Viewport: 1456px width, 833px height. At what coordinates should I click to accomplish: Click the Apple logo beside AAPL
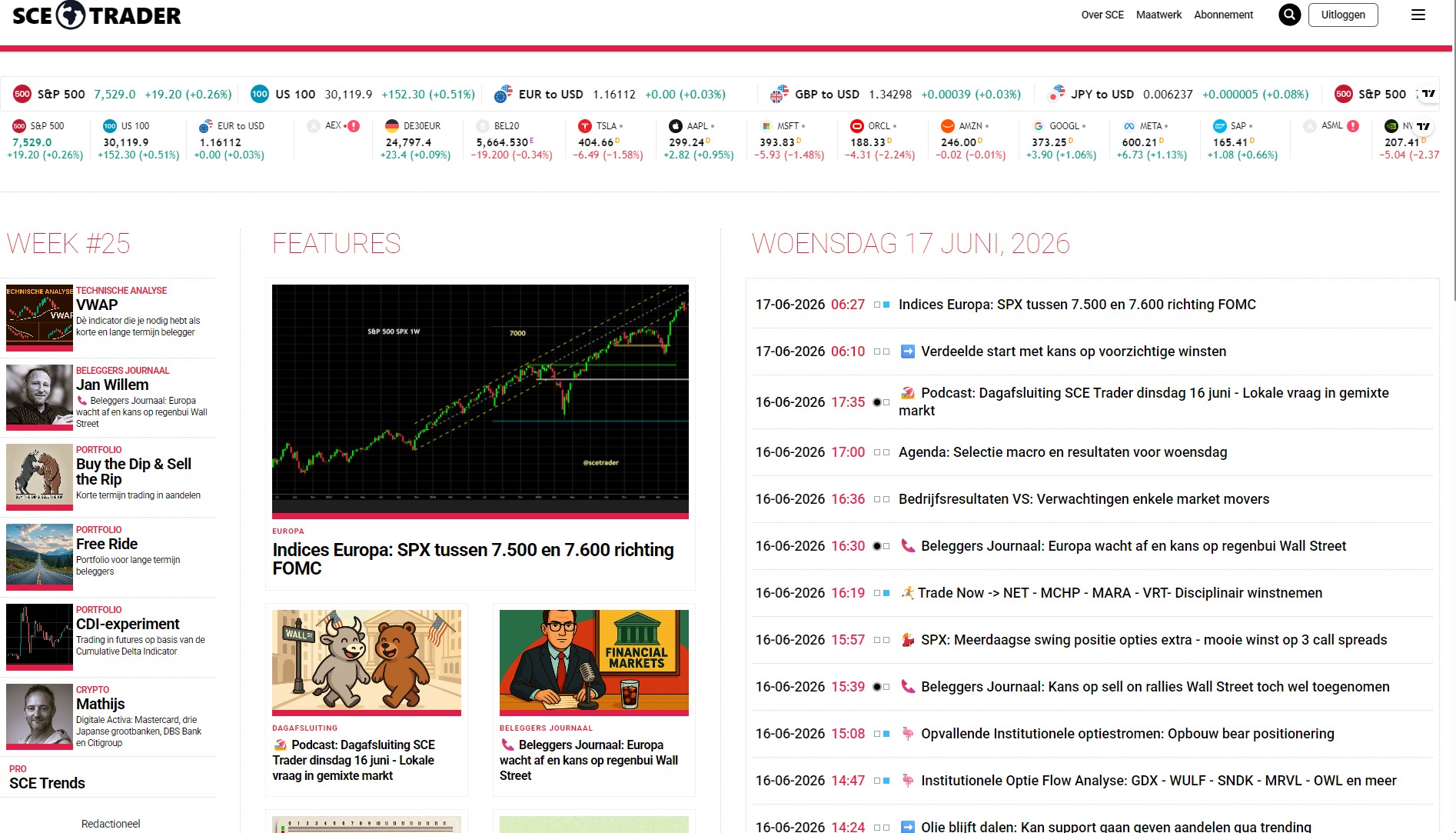point(676,126)
